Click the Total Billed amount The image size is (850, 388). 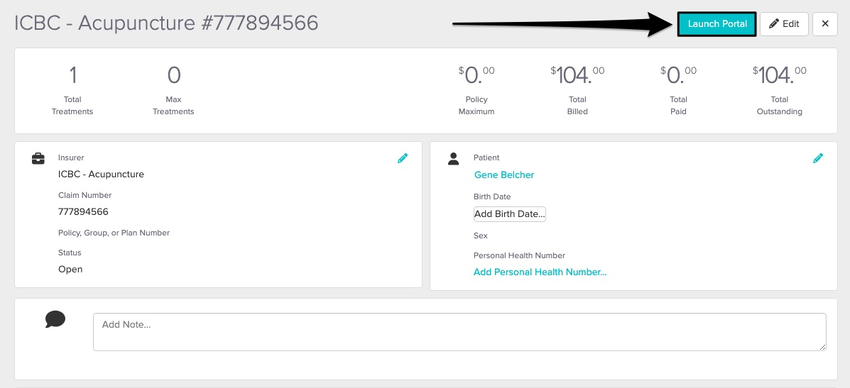click(x=577, y=75)
